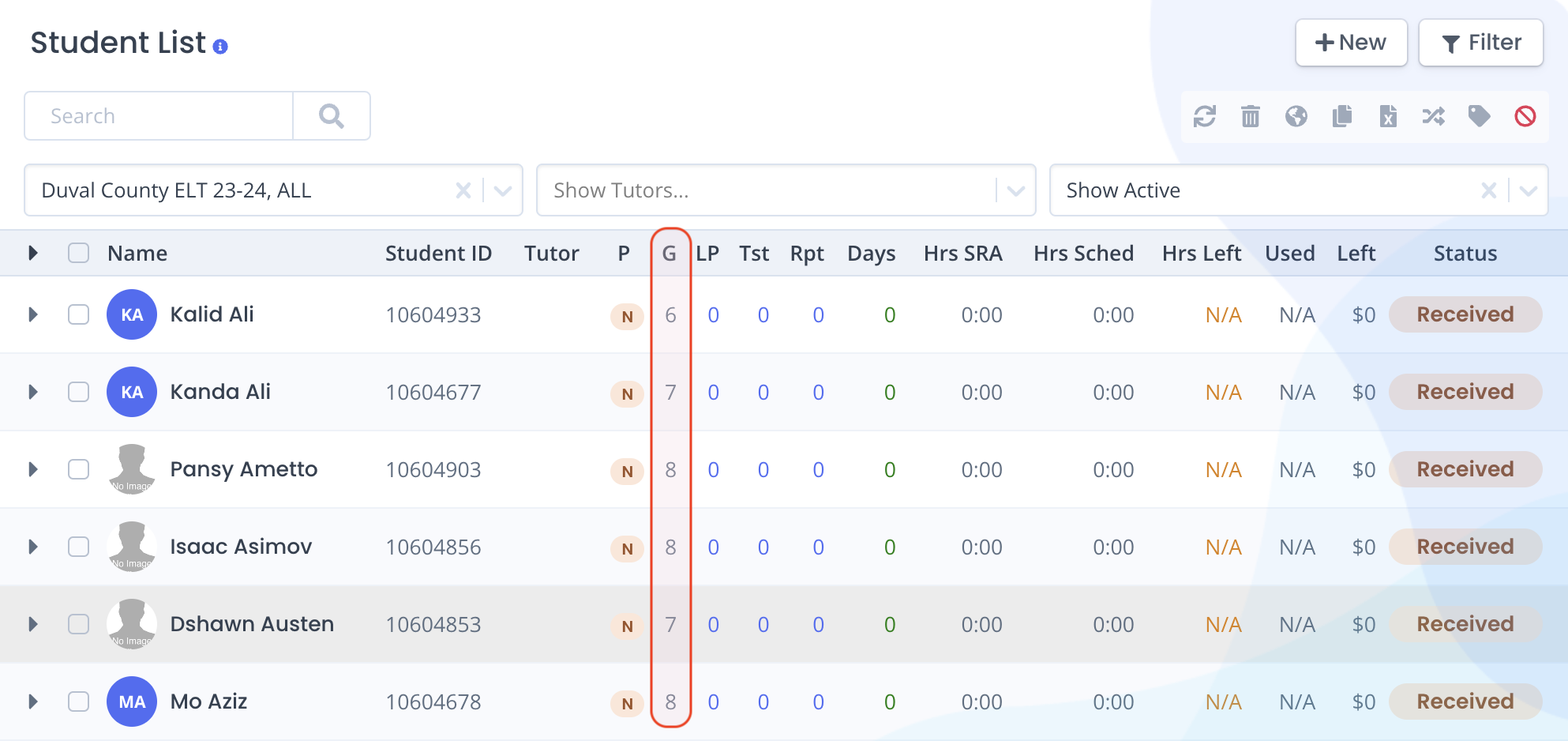Click Mo Aziz's Rpt value 0
The image size is (1568, 741).
(818, 702)
